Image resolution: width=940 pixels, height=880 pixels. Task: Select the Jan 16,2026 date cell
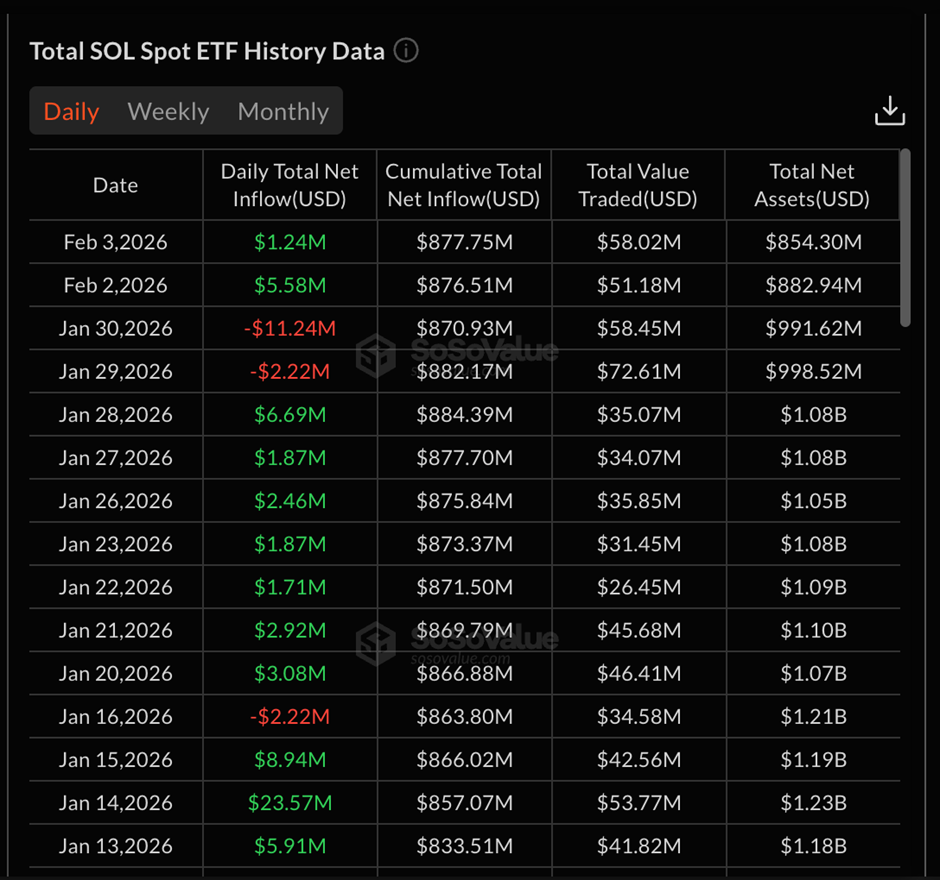115,716
